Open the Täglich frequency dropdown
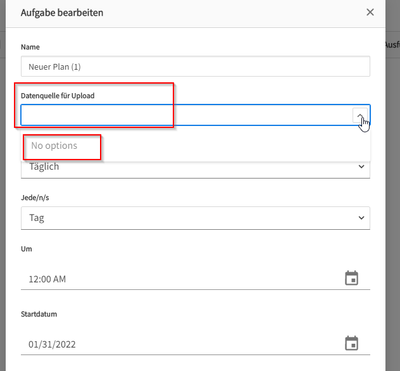The width and height of the screenshot is (400, 371). tap(195, 166)
